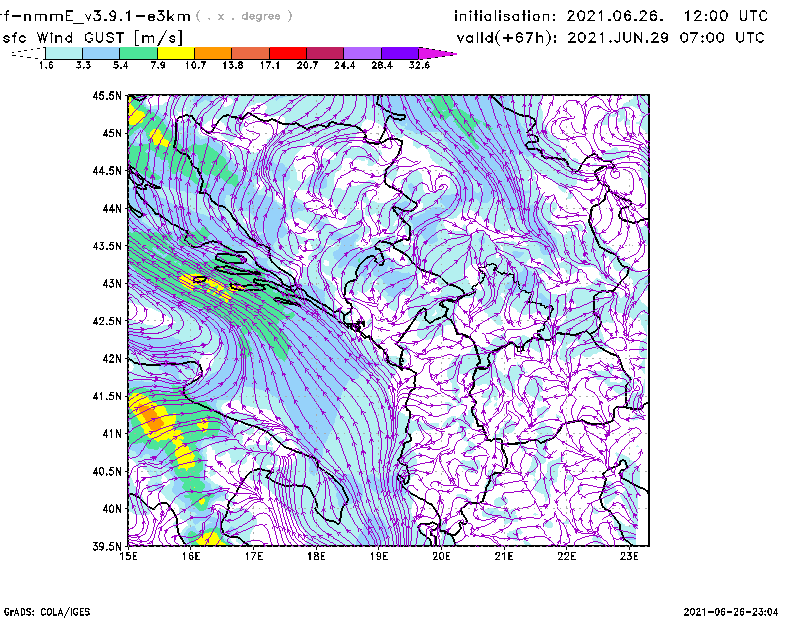Click the '17E' longitude label
The height and width of the screenshot is (618, 800).
tap(254, 556)
